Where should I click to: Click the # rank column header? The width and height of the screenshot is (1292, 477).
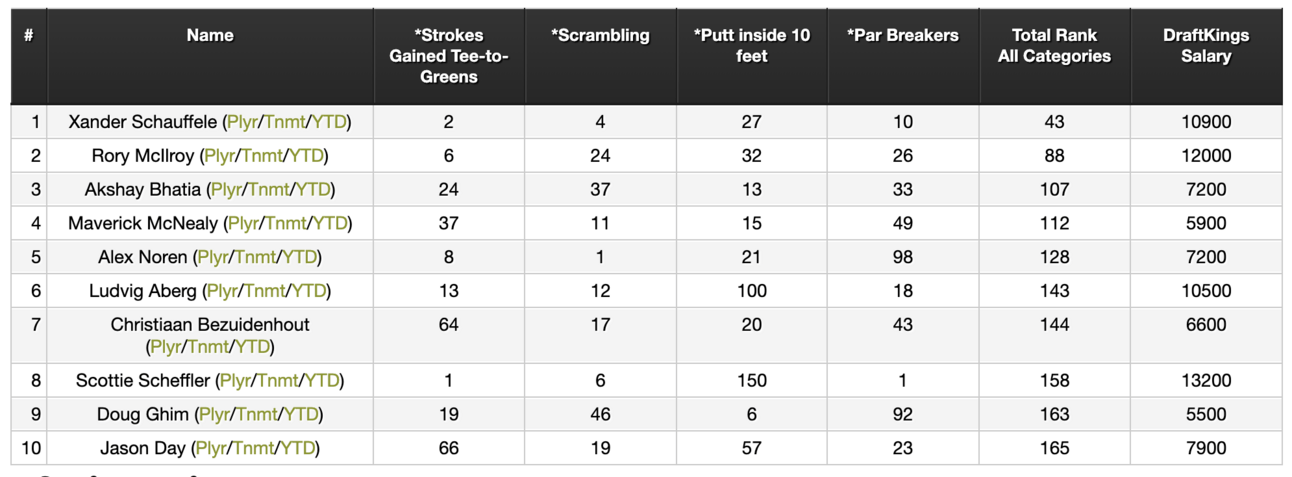[29, 36]
